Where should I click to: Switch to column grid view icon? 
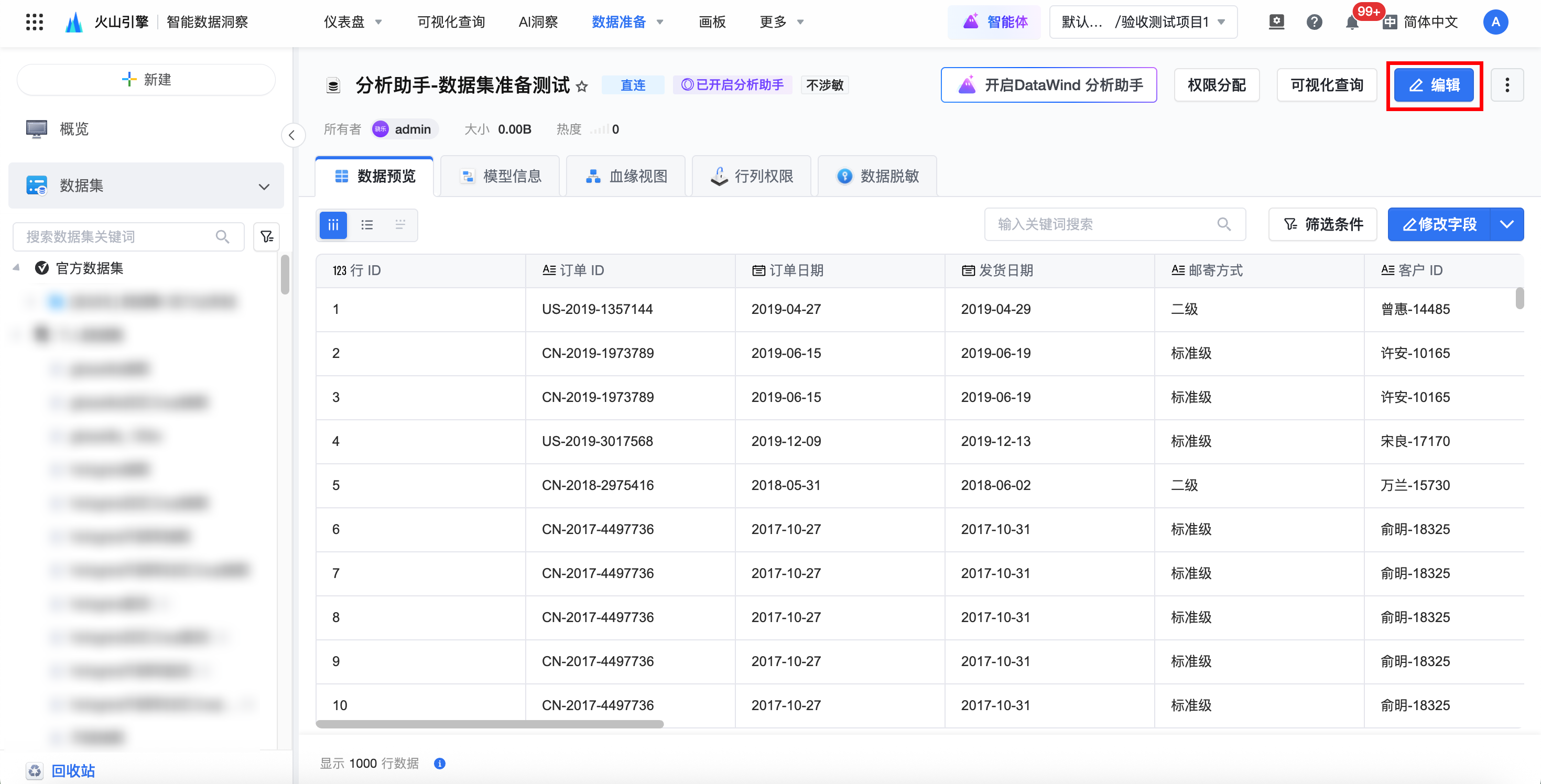coord(333,225)
